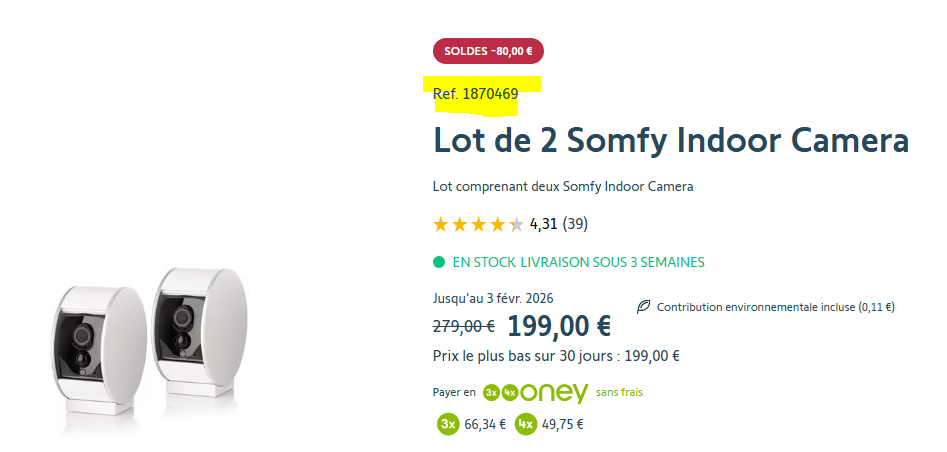Click the product title Lot de 2 Somfy Indoor Camera
Image resolution: width=947 pixels, height=452 pixels.
[x=671, y=140]
